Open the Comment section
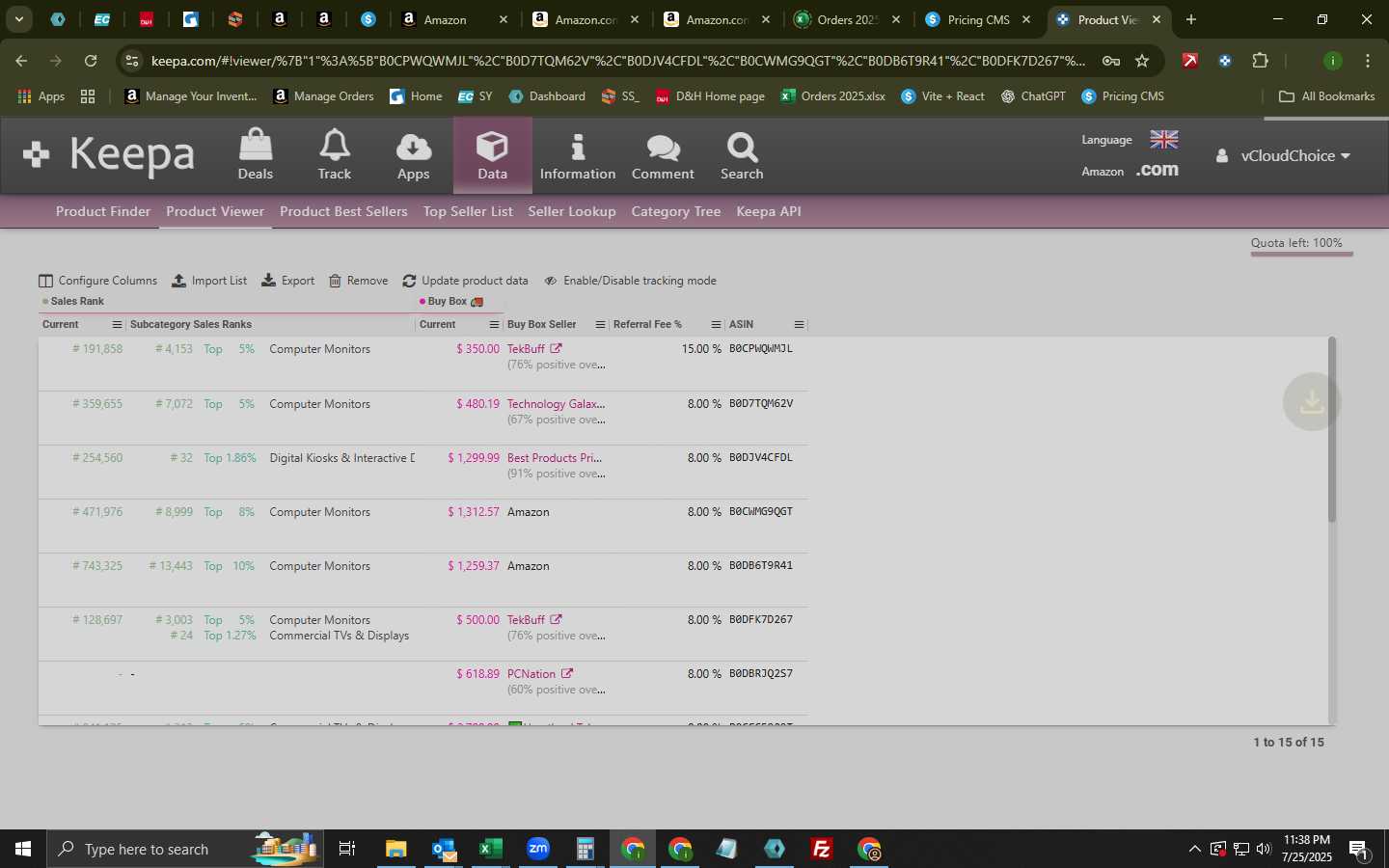Viewport: 1389px width, 868px height. [663, 155]
